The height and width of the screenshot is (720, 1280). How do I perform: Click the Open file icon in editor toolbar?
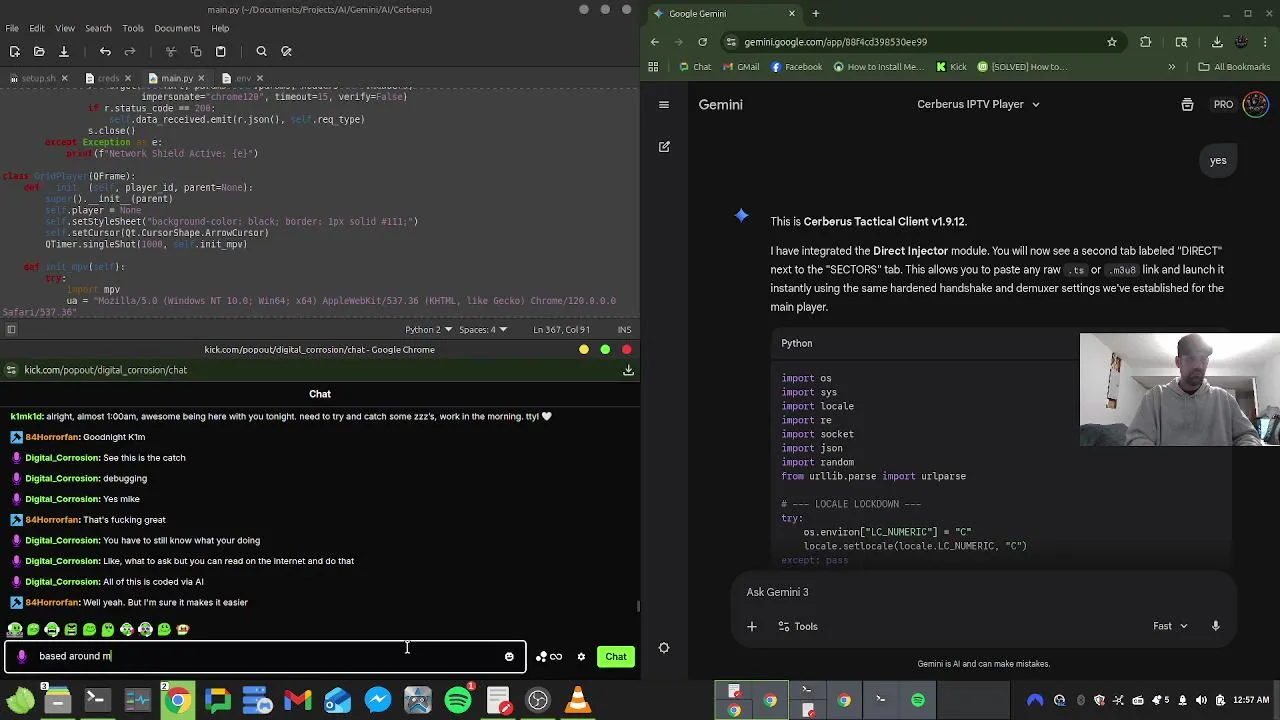click(39, 51)
